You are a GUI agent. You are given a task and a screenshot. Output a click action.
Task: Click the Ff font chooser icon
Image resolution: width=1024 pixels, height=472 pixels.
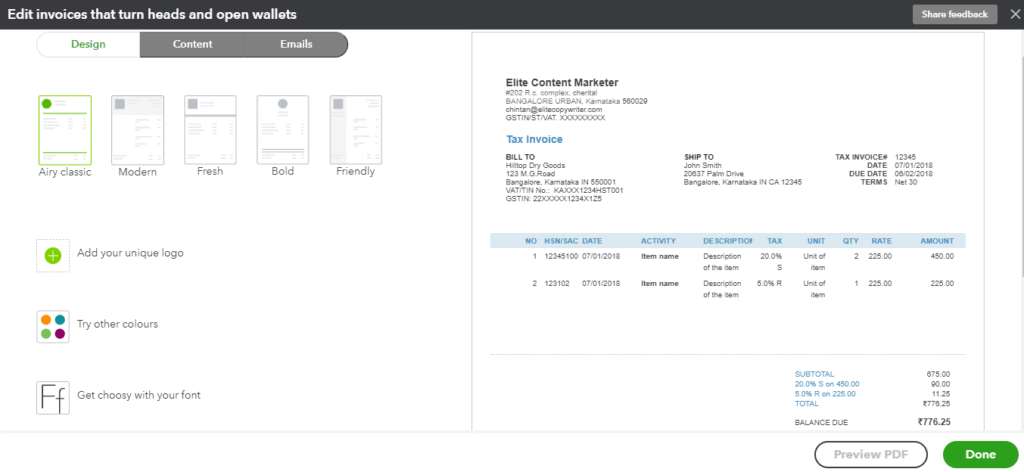pyautogui.click(x=53, y=397)
